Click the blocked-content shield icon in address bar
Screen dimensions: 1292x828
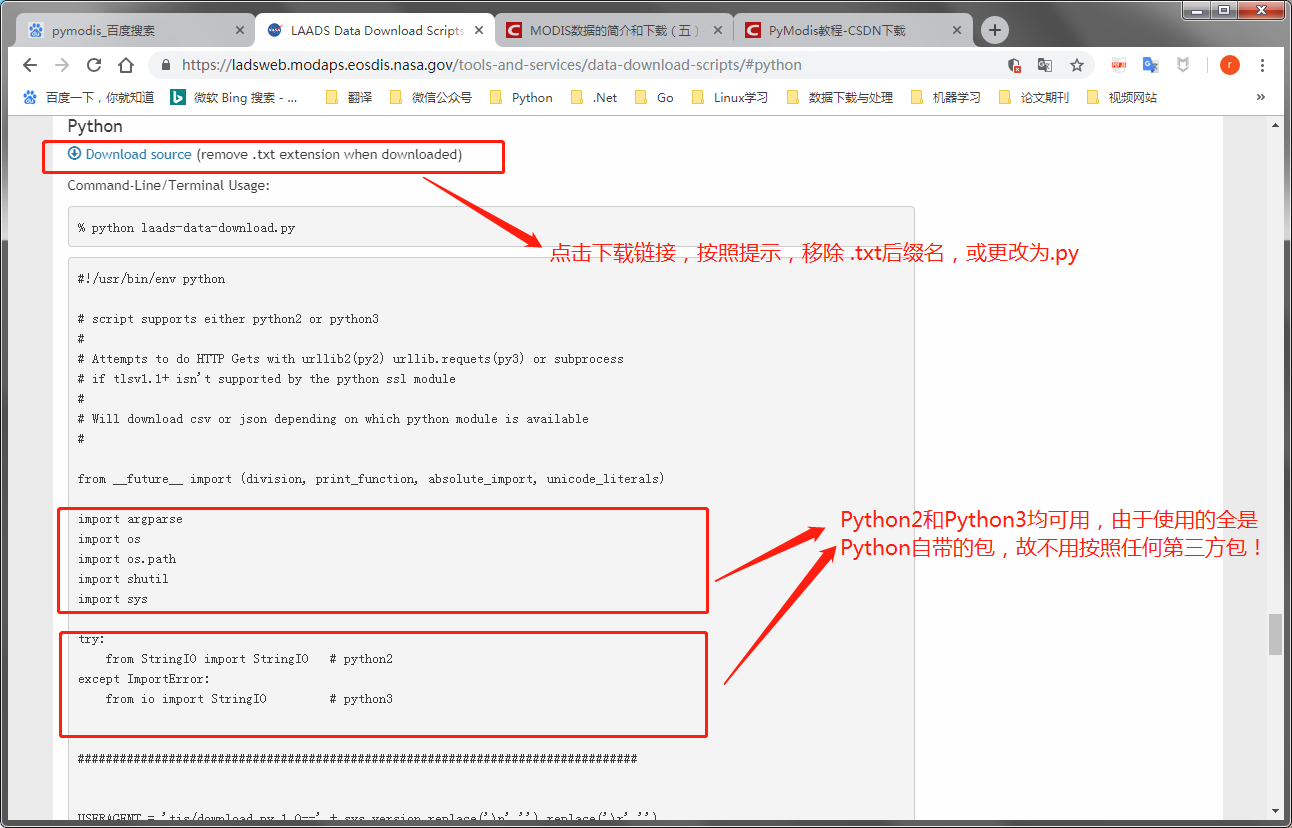(1013, 64)
